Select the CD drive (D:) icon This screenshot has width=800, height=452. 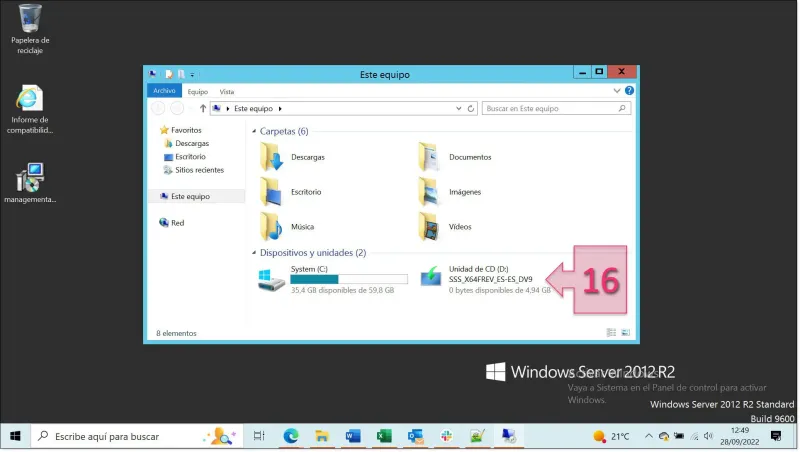[x=431, y=277]
